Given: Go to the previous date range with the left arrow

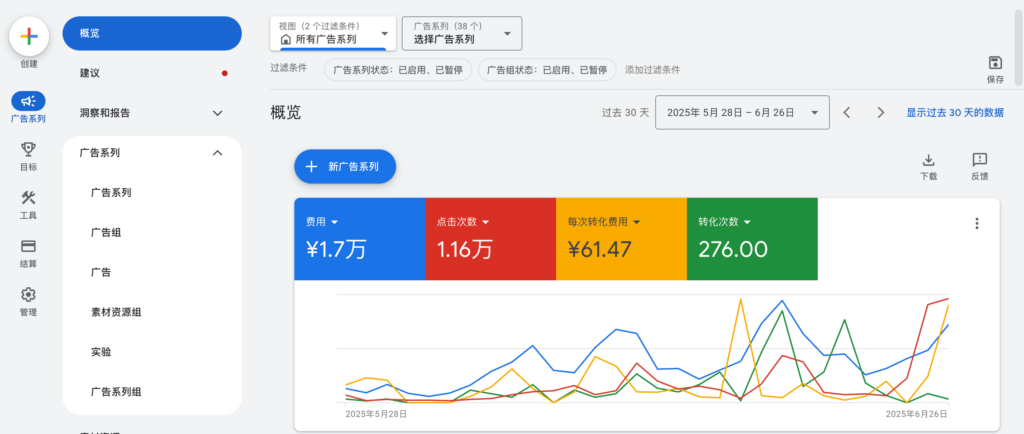Looking at the screenshot, I should tap(847, 112).
